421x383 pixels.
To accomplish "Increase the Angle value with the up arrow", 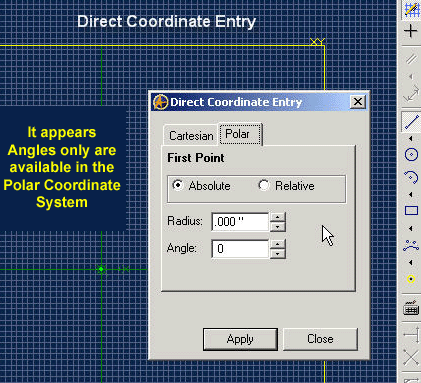I will (x=278, y=244).
